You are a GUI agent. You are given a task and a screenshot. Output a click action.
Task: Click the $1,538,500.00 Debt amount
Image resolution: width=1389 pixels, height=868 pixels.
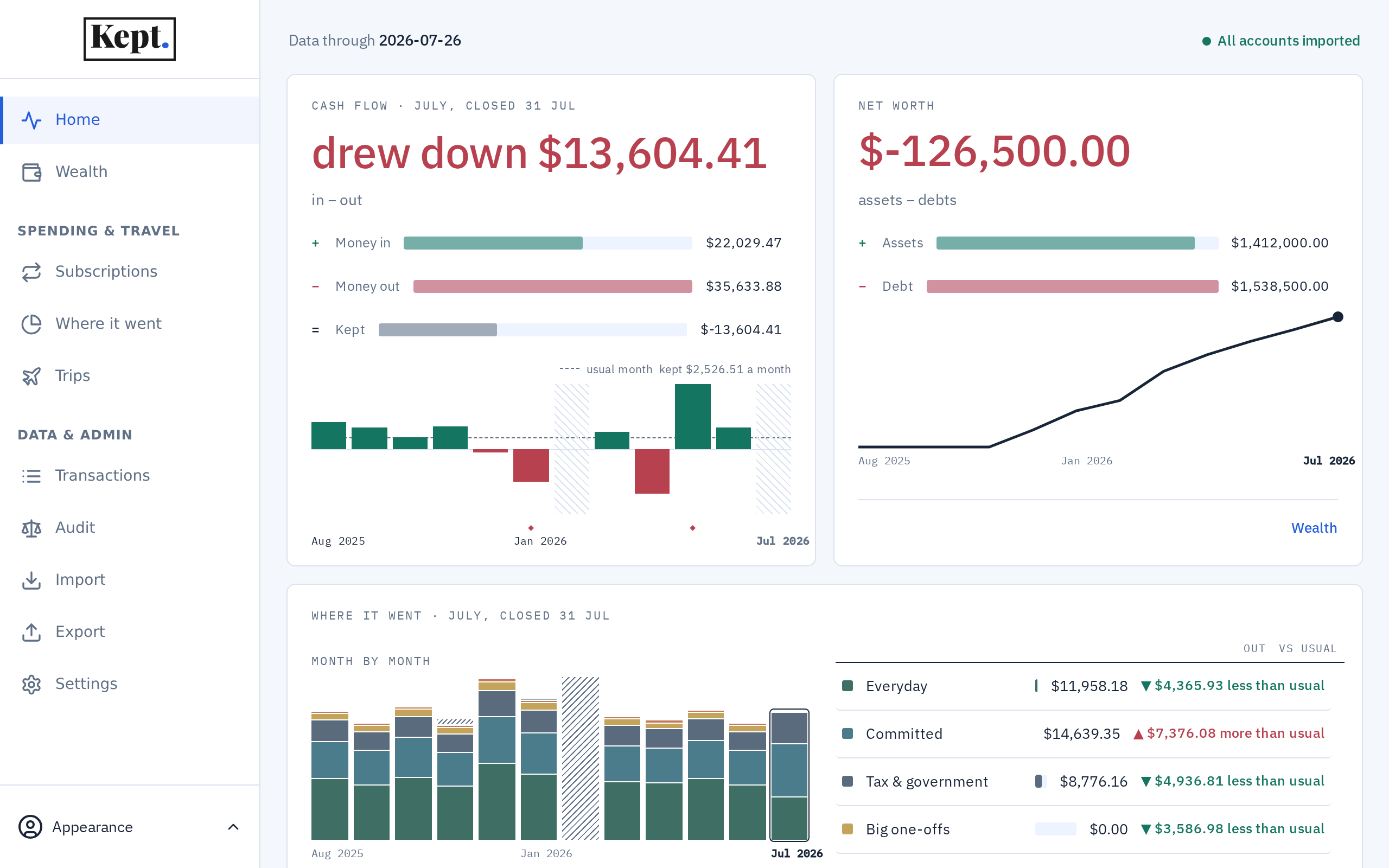click(x=1279, y=286)
